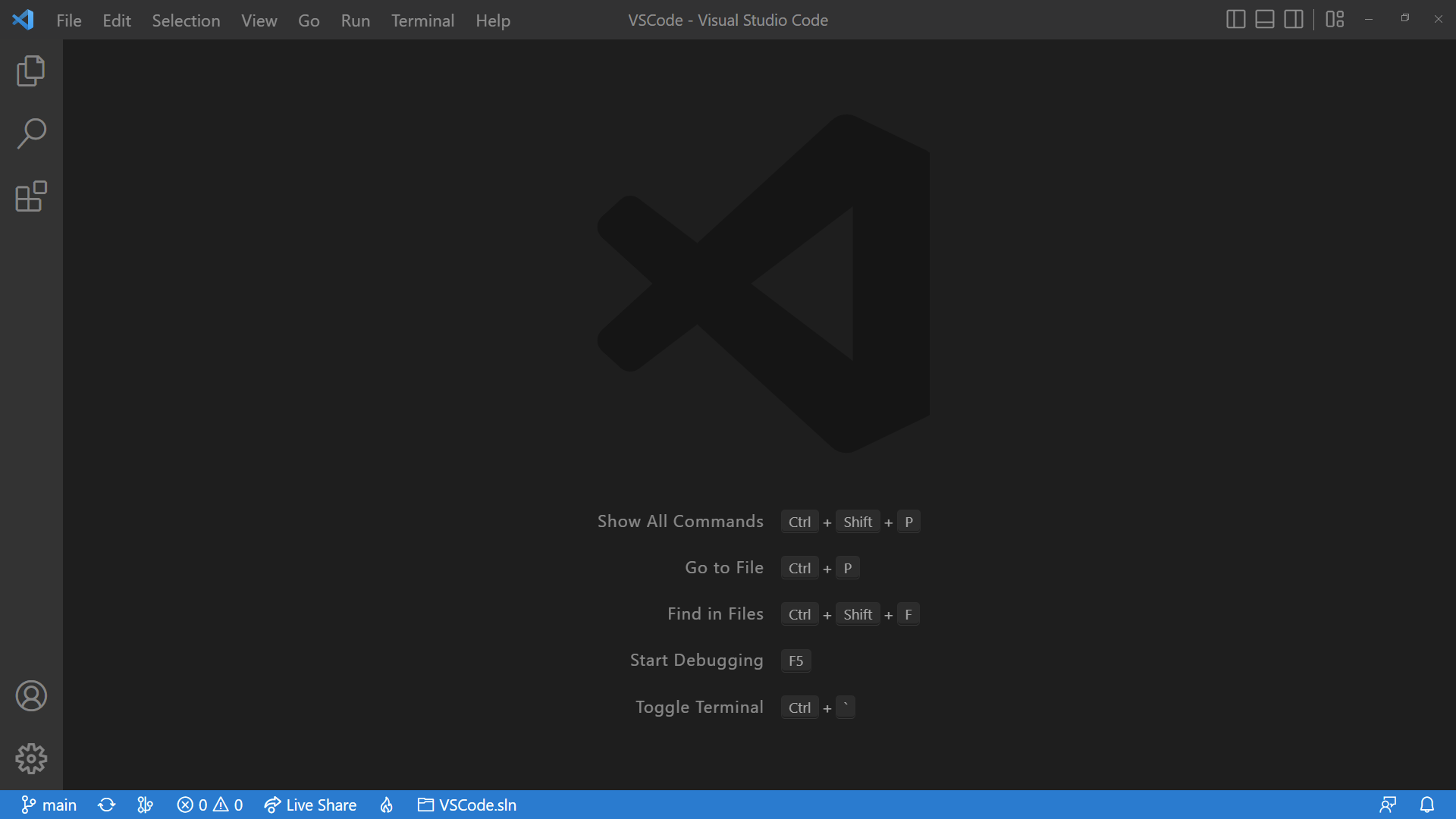1456x819 pixels.
Task: Minimize the VS Code window
Action: pyautogui.click(x=1369, y=20)
